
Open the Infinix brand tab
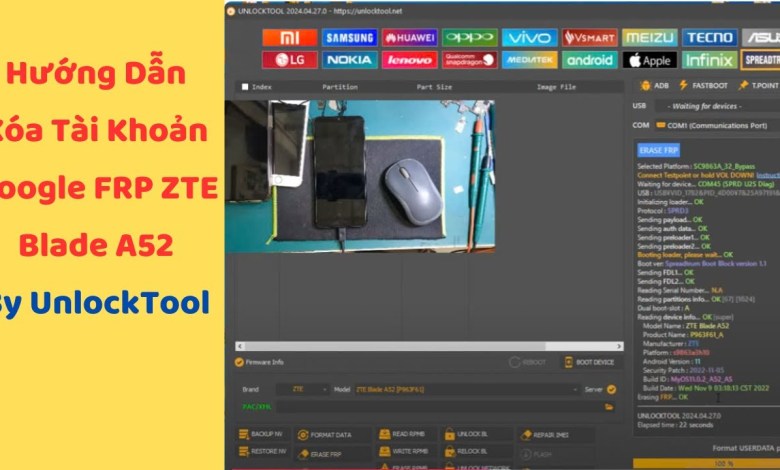[x=709, y=60]
